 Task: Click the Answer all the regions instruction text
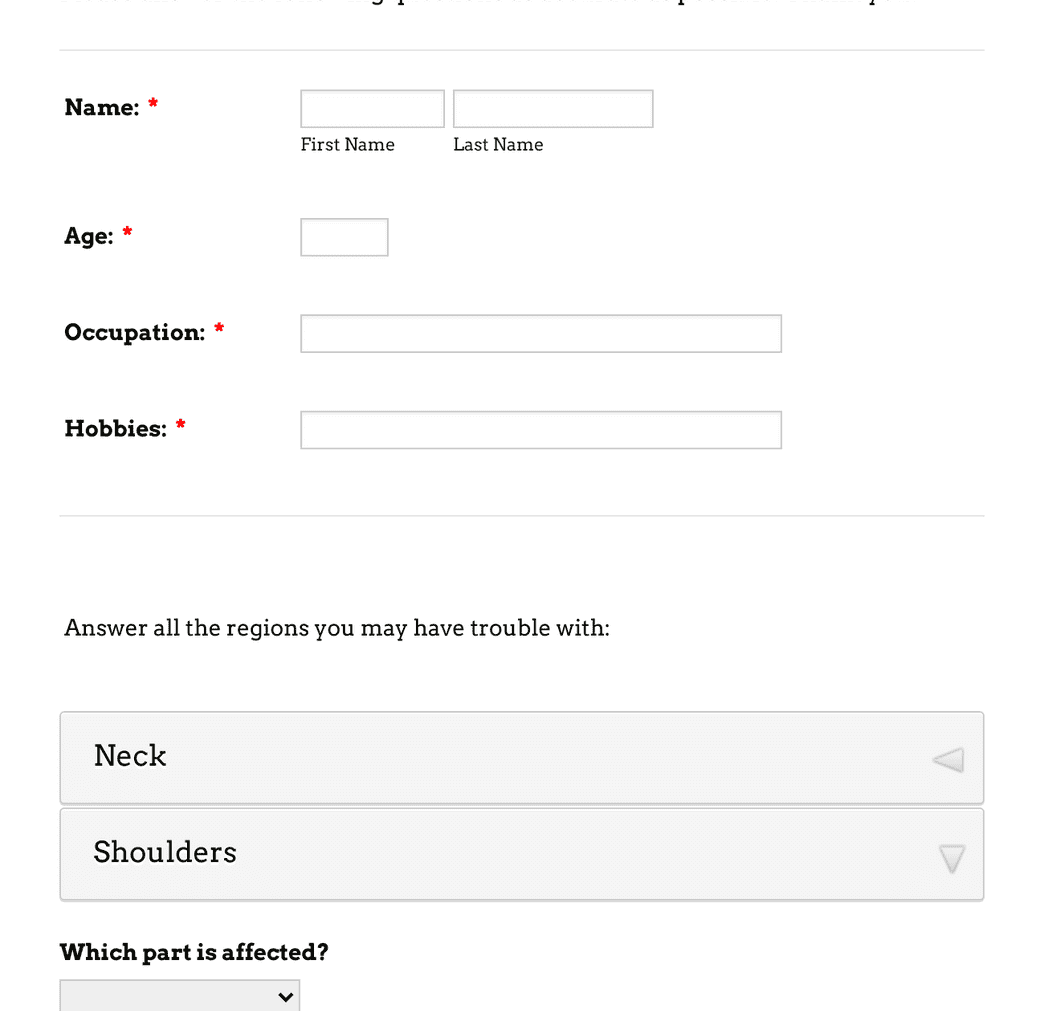click(336, 628)
